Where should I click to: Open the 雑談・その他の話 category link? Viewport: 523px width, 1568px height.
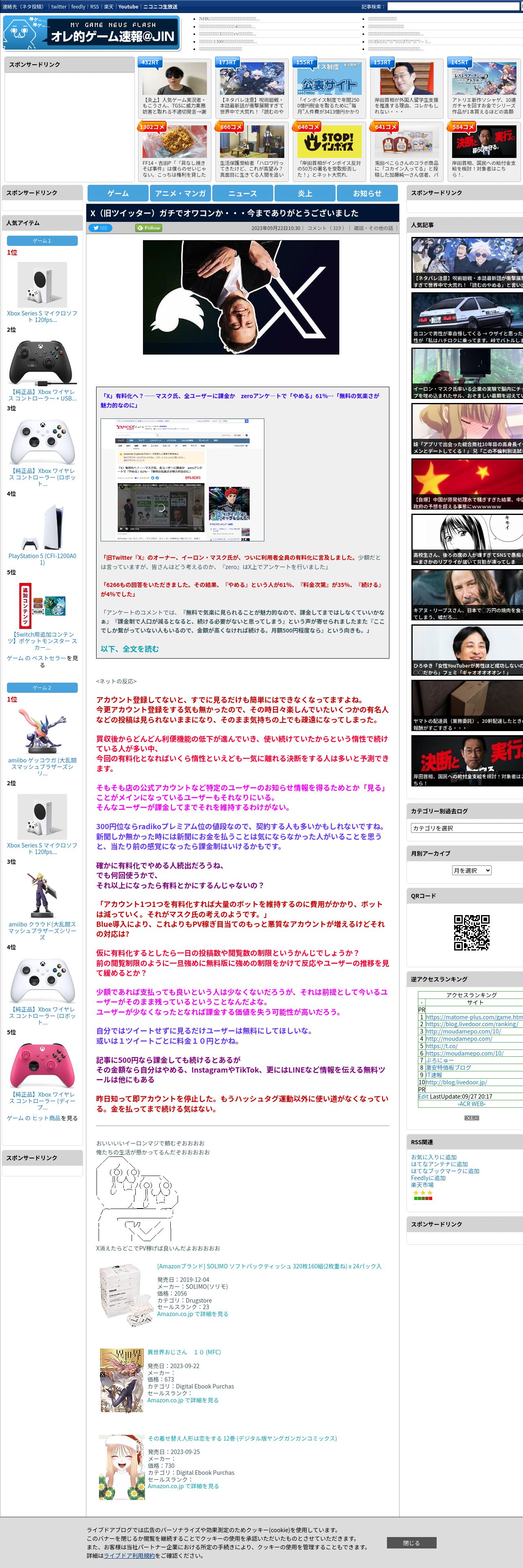coord(374,228)
